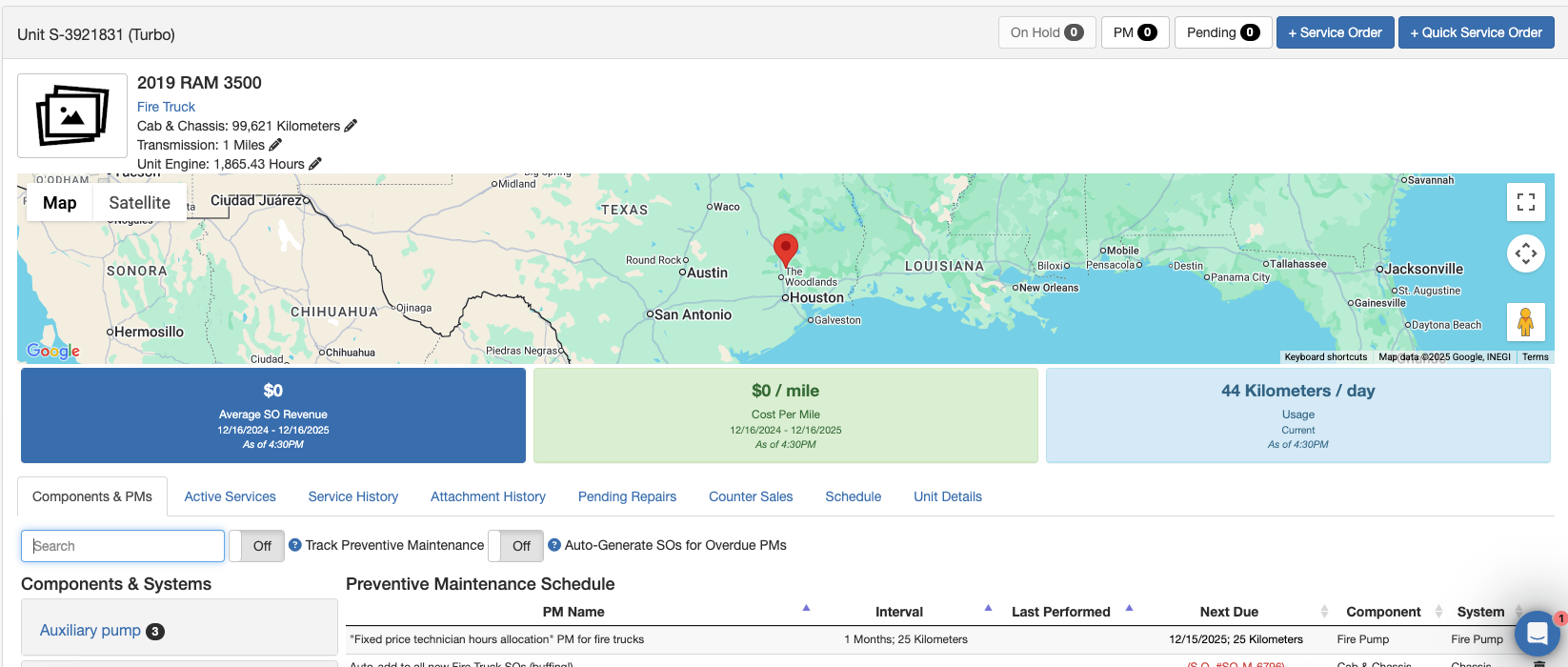This screenshot has width=1568, height=667.
Task: Open the Counter Sales tab
Action: click(x=751, y=496)
